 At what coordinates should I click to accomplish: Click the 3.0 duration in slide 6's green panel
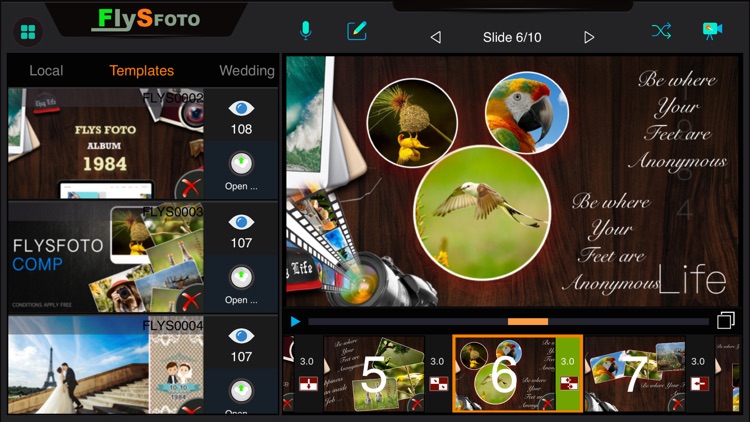coord(568,361)
